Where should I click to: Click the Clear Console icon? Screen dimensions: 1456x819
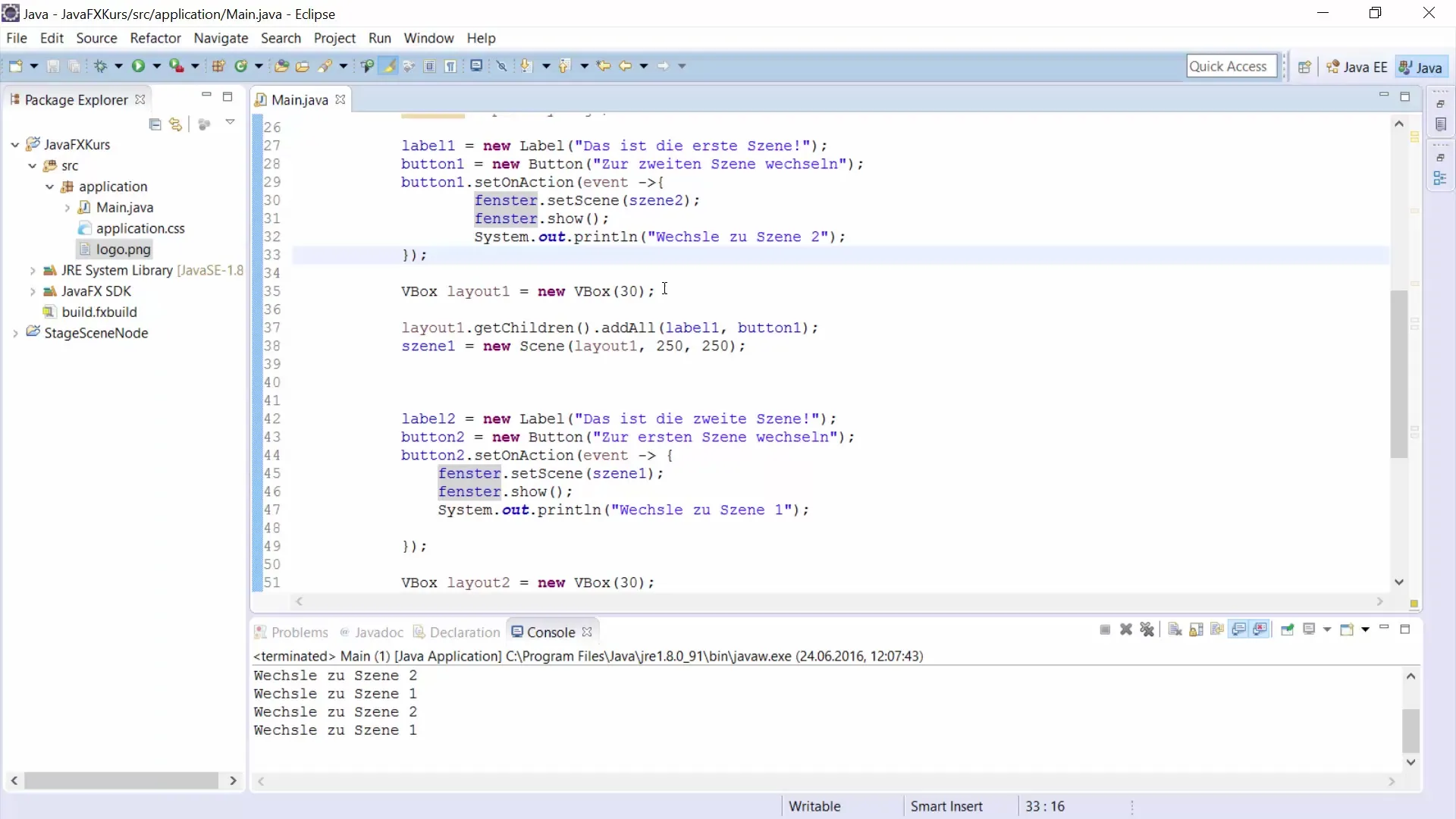tap(1175, 629)
